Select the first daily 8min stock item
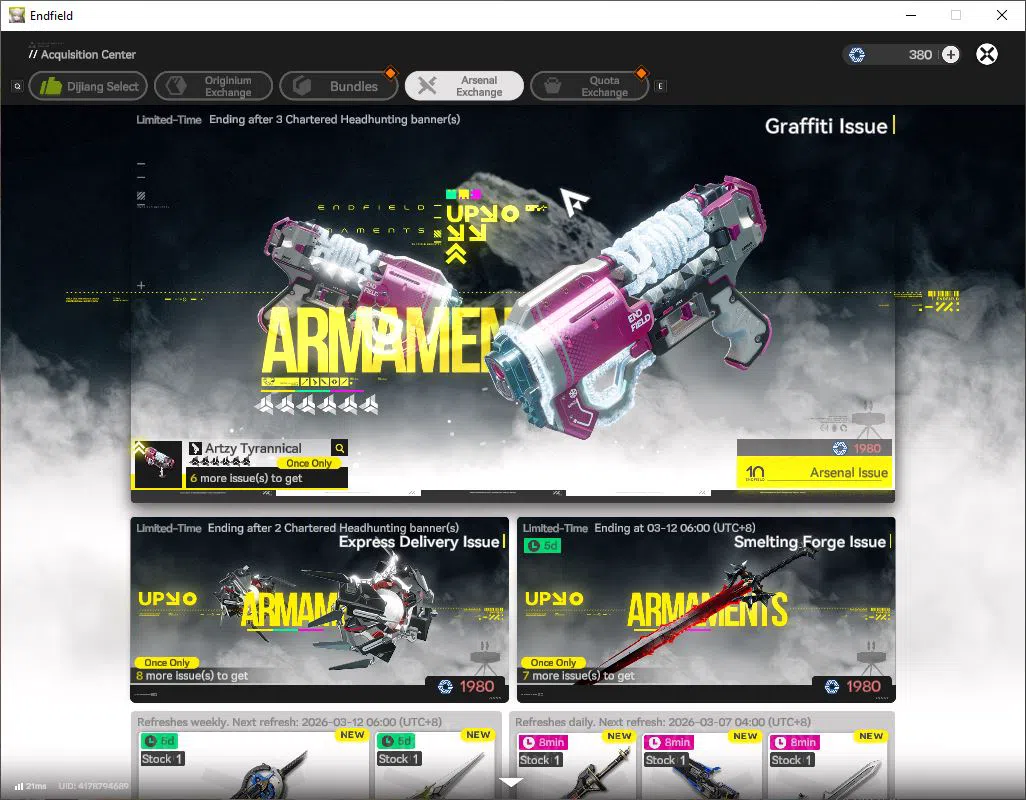The width and height of the screenshot is (1026, 800). tap(576, 765)
